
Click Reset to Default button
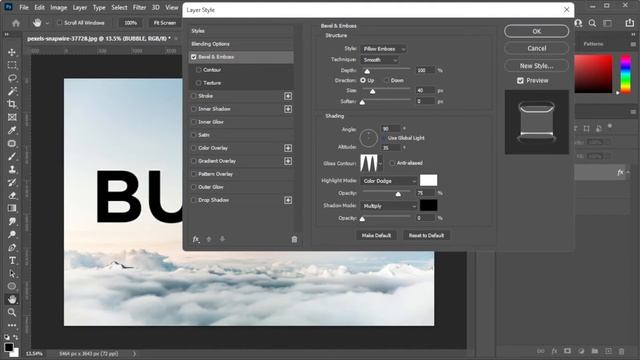(x=426, y=236)
